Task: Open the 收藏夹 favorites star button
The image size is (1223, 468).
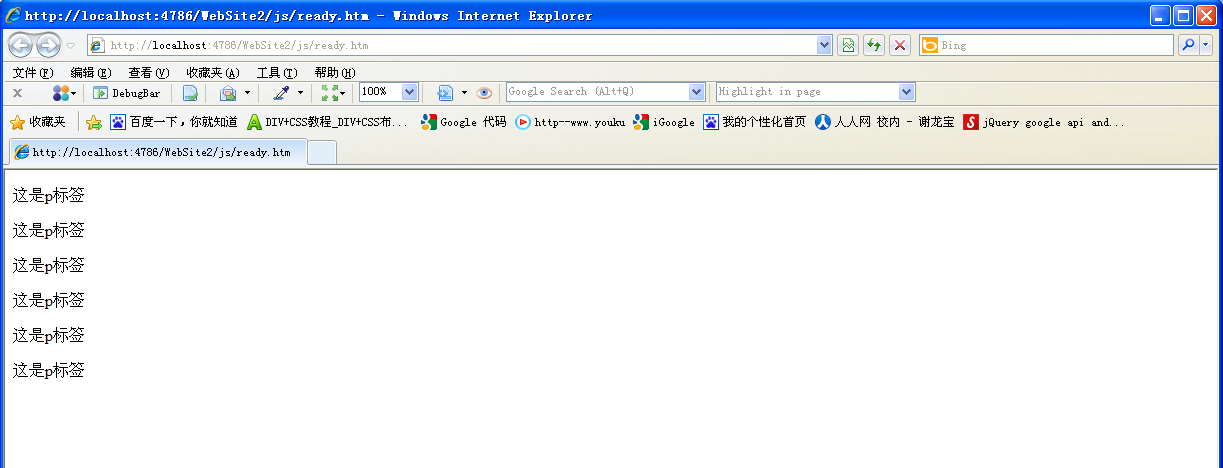Action: coord(38,122)
